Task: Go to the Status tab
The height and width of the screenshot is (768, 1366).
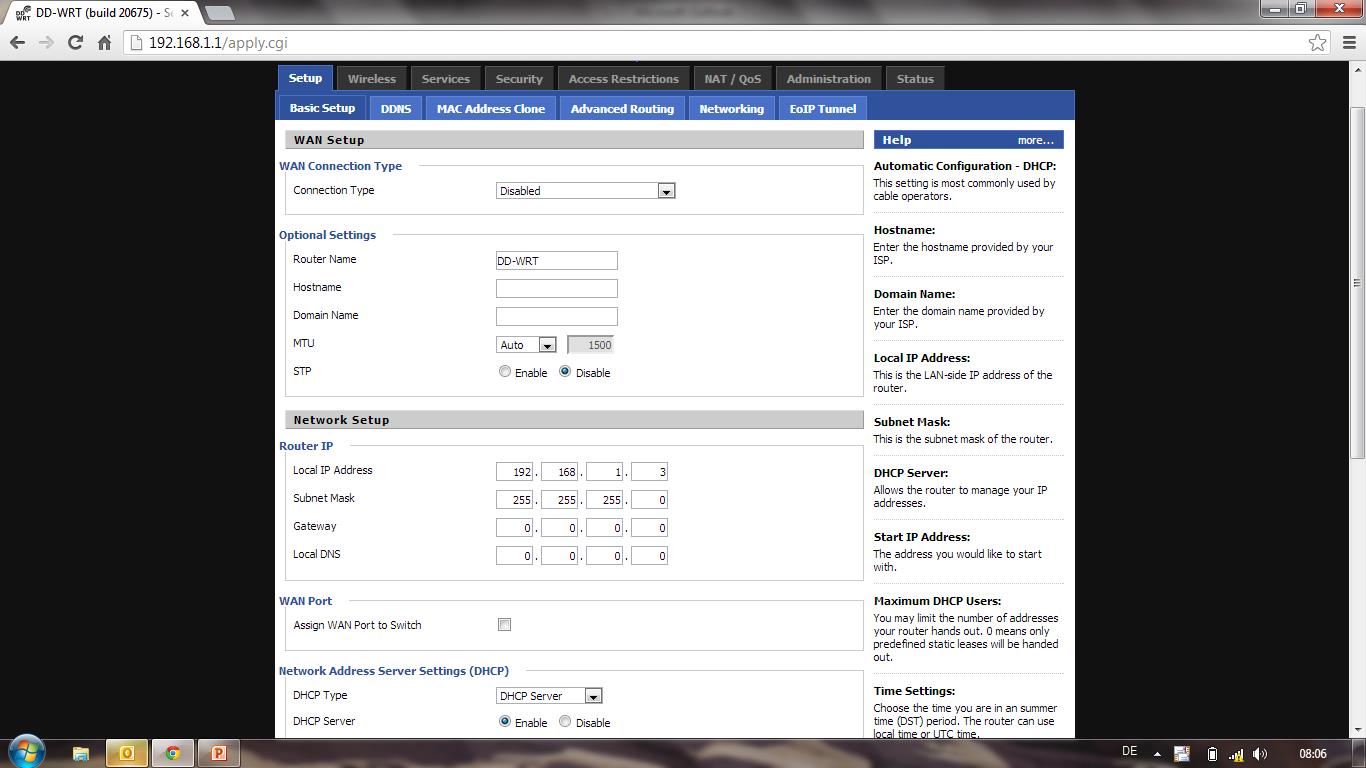Action: [x=915, y=79]
